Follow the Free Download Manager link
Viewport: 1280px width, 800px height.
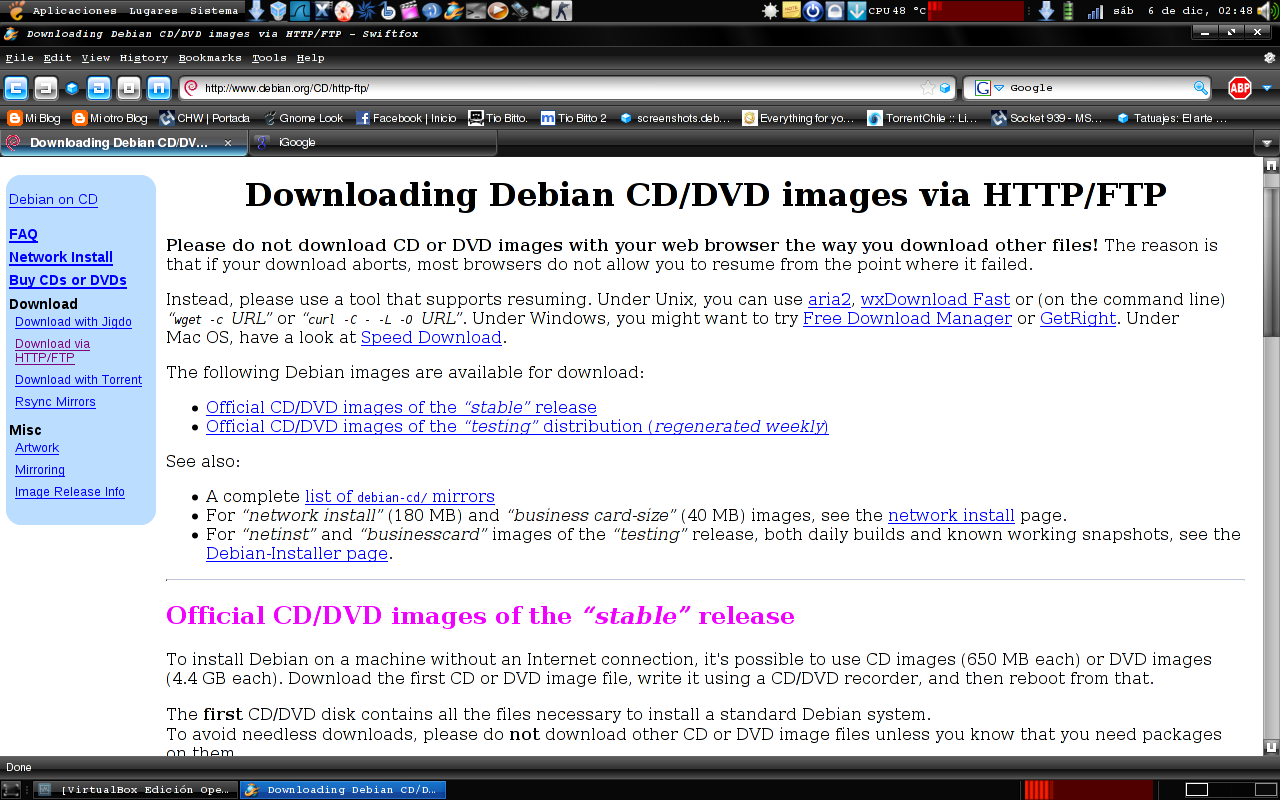pyautogui.click(x=906, y=318)
